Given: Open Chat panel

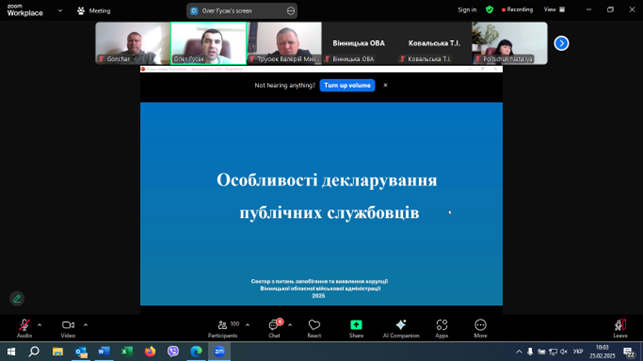Looking at the screenshot, I should point(274,328).
